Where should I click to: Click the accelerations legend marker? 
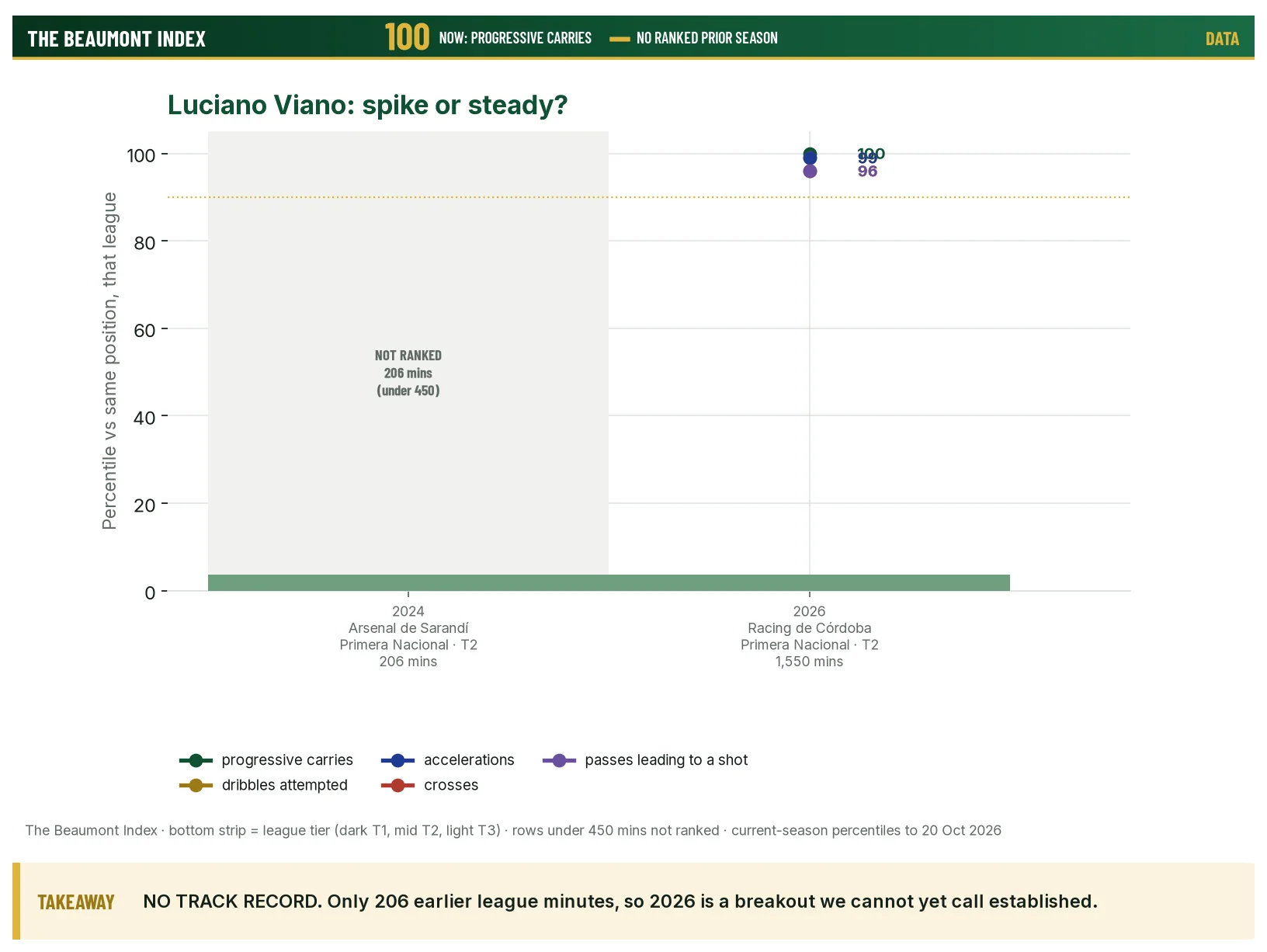tap(397, 760)
